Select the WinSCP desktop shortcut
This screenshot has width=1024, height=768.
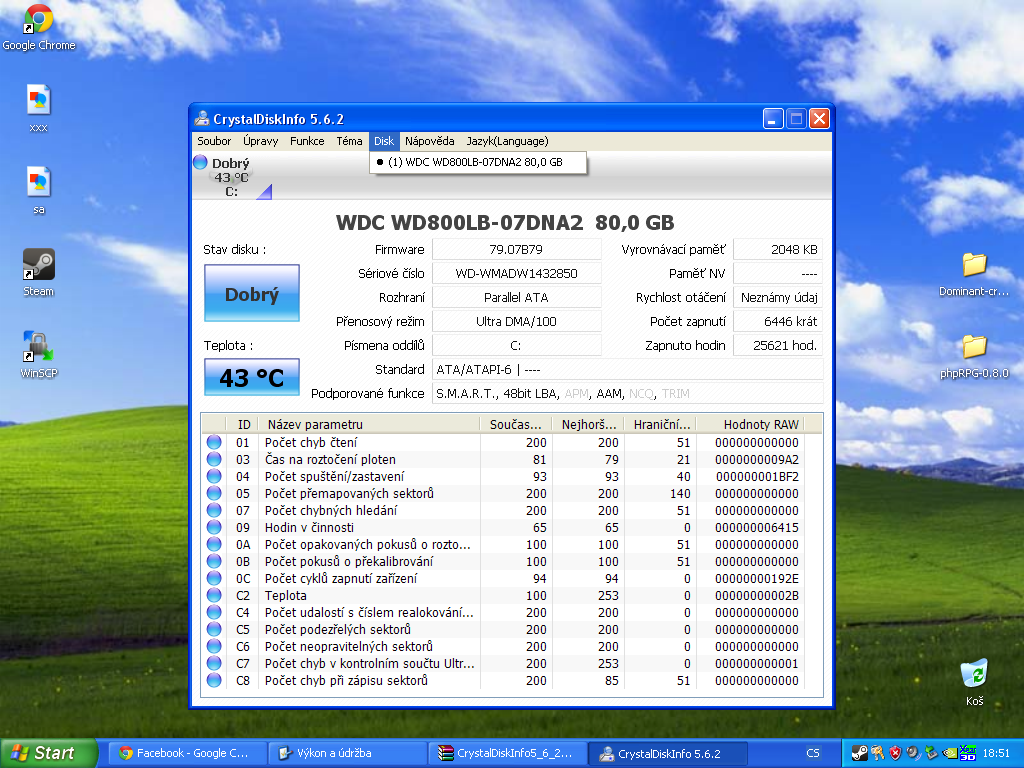tap(39, 355)
